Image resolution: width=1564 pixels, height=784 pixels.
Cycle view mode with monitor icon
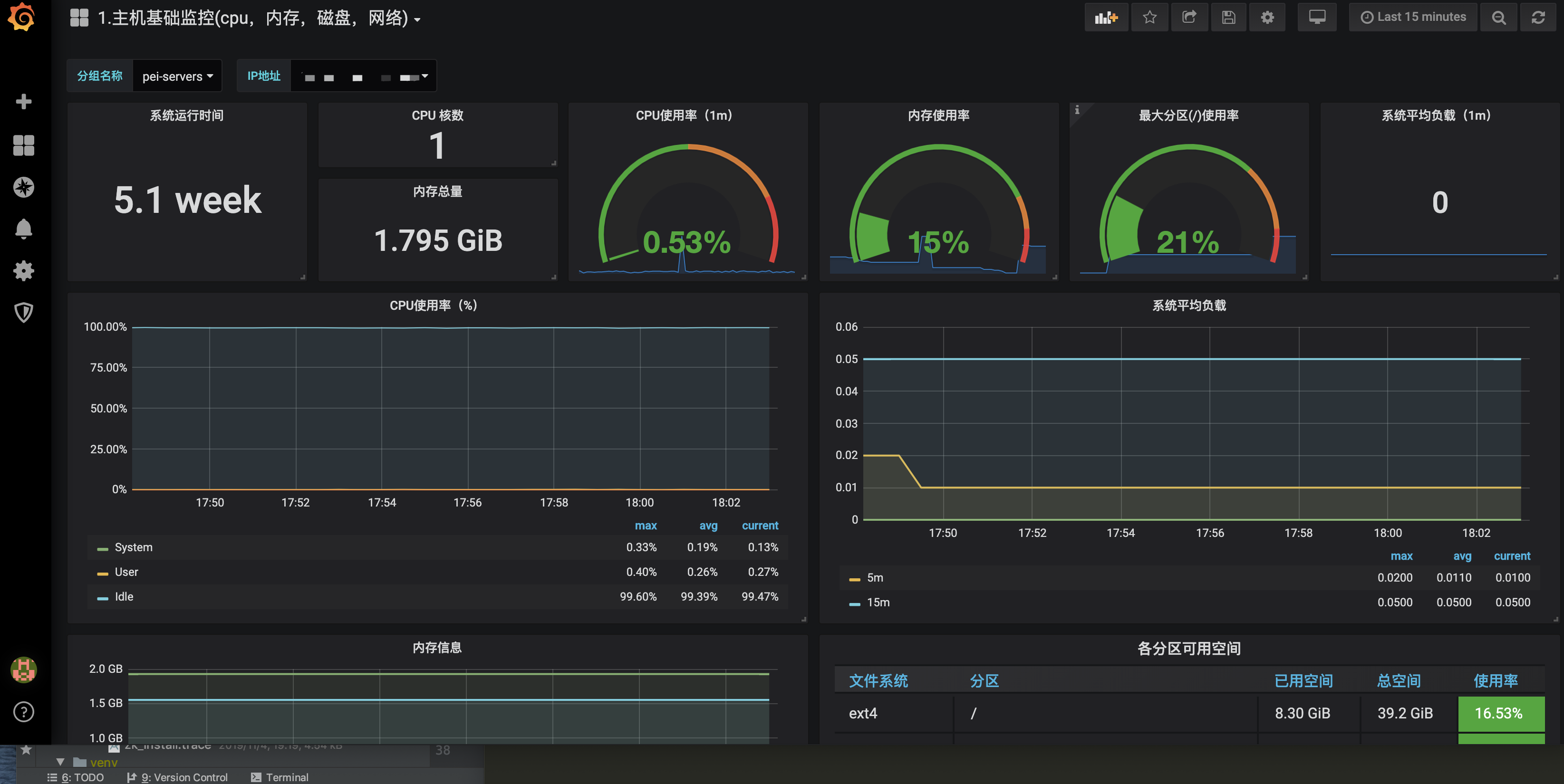click(1317, 18)
